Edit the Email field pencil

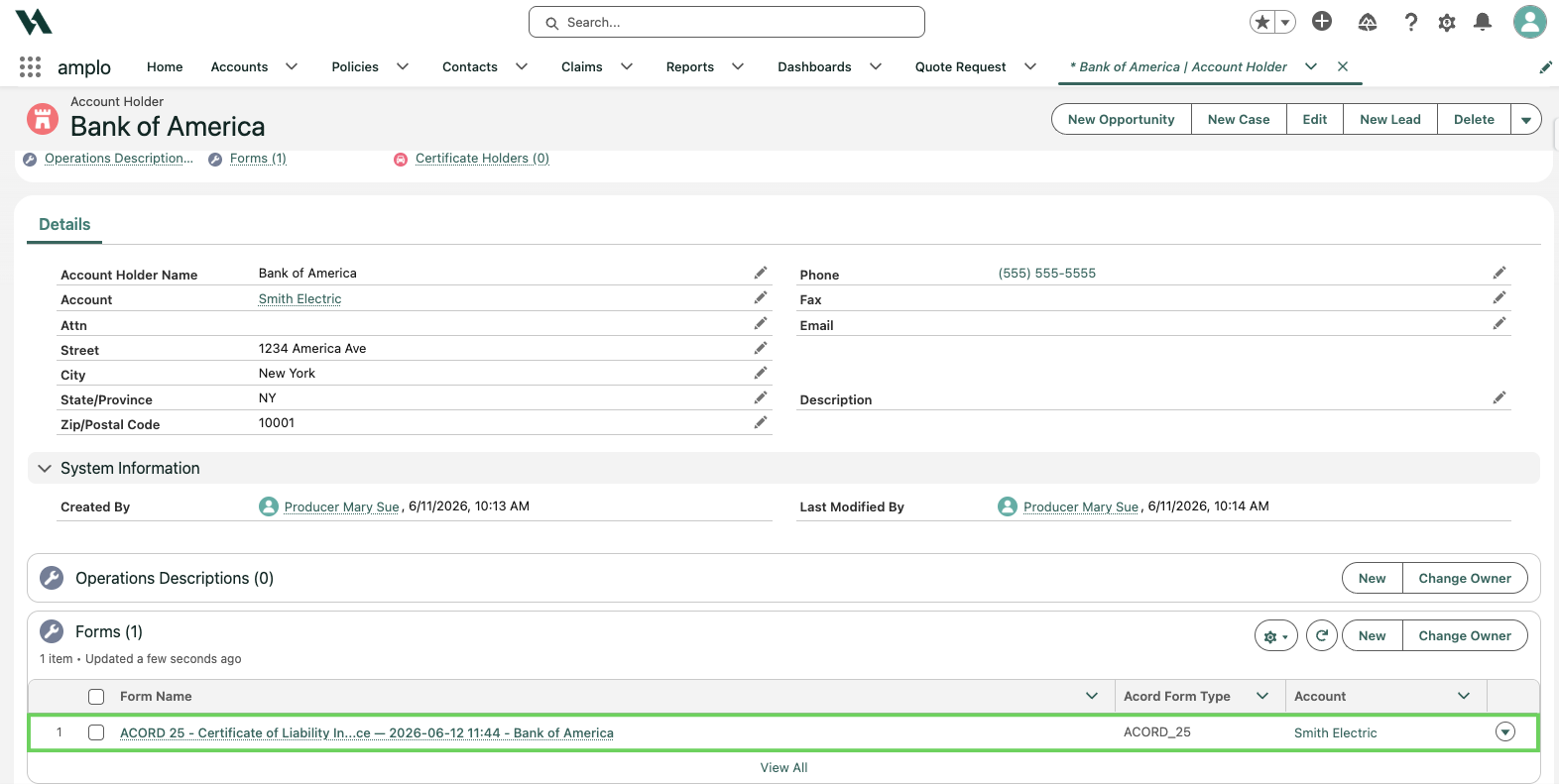(1499, 323)
